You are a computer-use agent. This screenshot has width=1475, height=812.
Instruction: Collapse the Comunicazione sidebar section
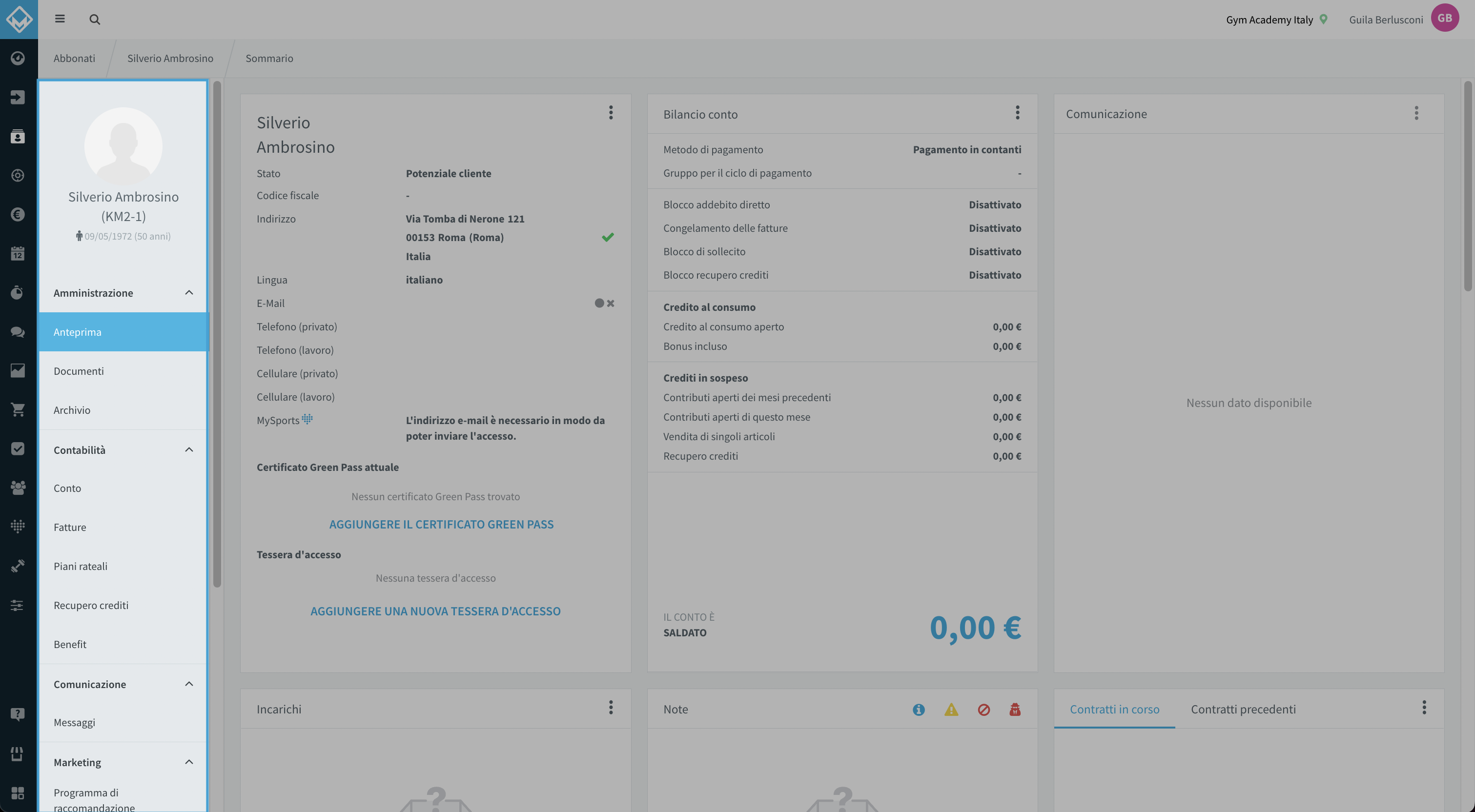[x=189, y=684]
